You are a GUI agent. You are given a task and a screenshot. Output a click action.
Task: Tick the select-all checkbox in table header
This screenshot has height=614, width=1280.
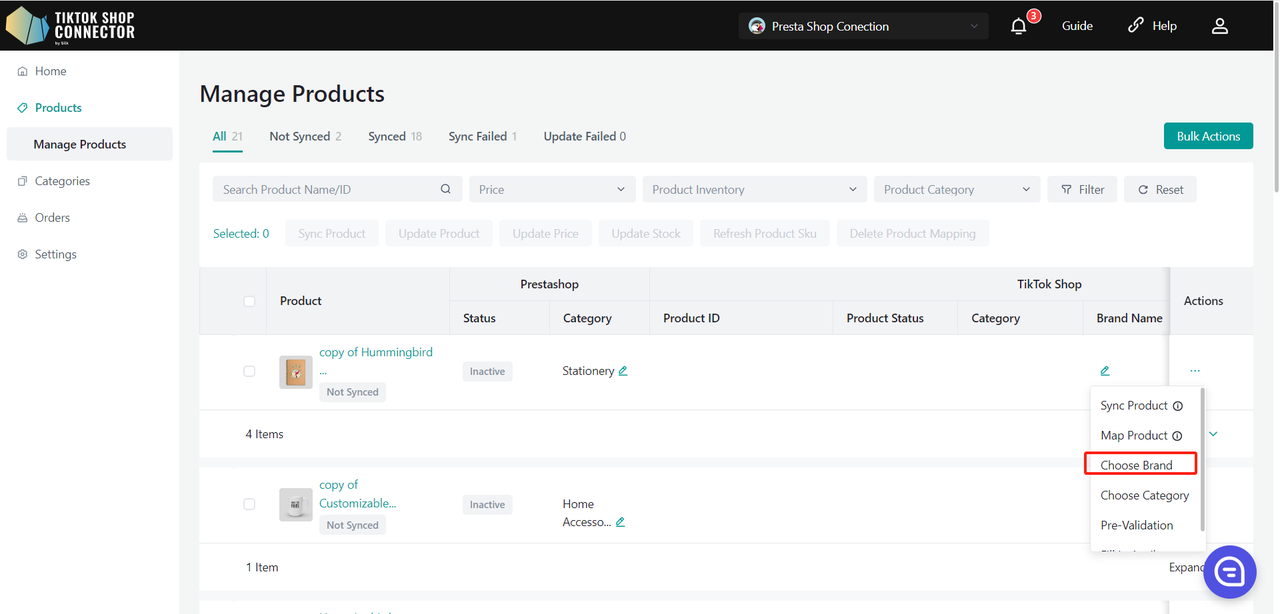click(249, 301)
